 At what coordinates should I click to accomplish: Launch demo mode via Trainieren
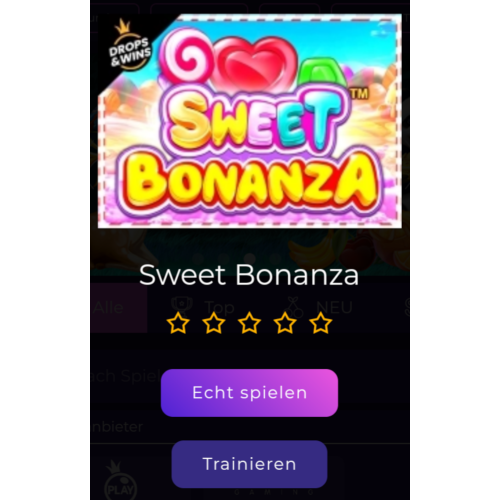(249, 464)
